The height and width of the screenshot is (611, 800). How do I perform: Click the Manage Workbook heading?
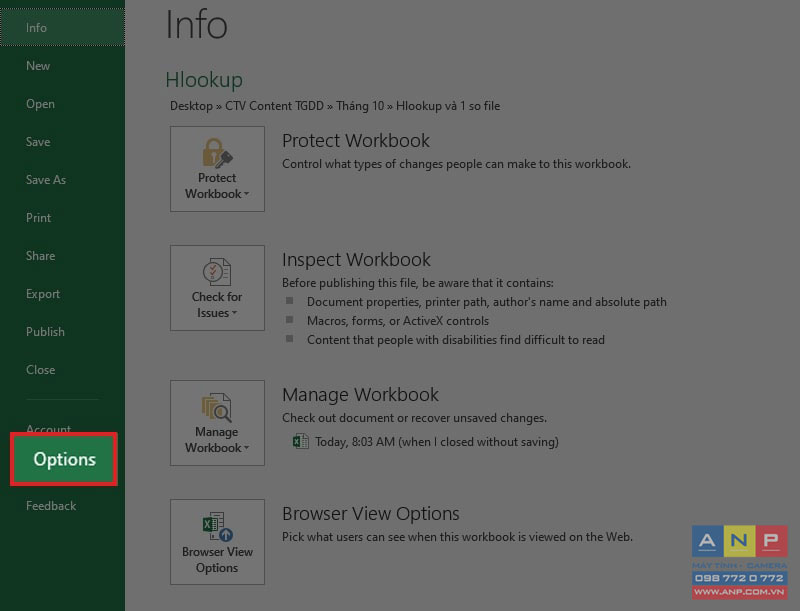pos(360,395)
